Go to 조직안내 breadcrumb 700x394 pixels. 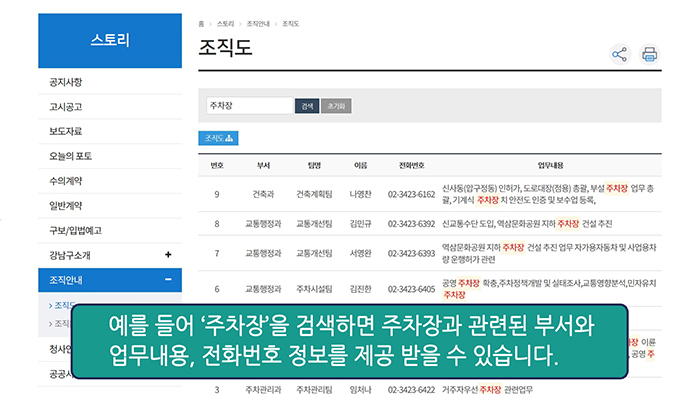pyautogui.click(x=258, y=24)
